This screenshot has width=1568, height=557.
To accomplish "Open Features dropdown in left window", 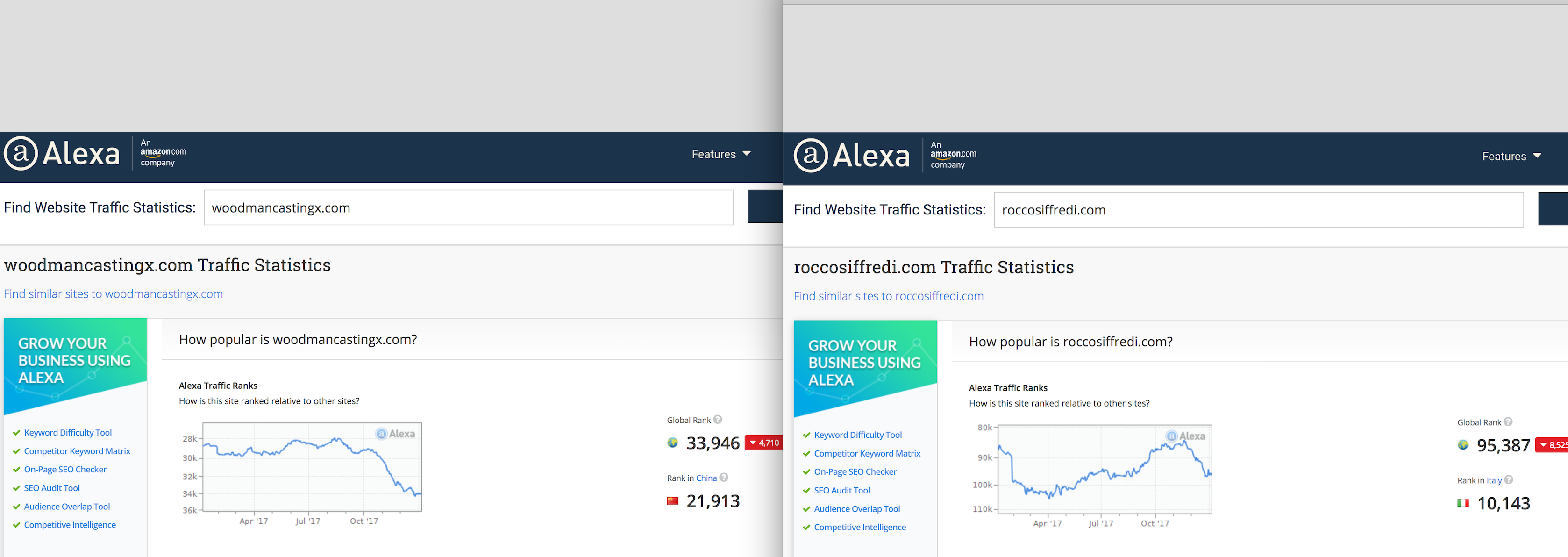I will (721, 154).
